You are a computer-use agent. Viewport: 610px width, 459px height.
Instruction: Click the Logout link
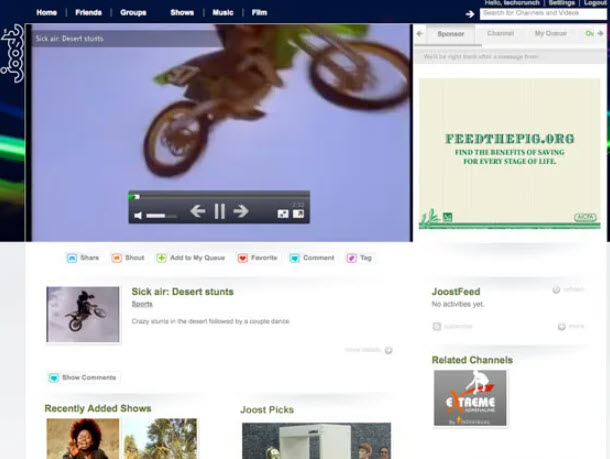coord(594,3)
